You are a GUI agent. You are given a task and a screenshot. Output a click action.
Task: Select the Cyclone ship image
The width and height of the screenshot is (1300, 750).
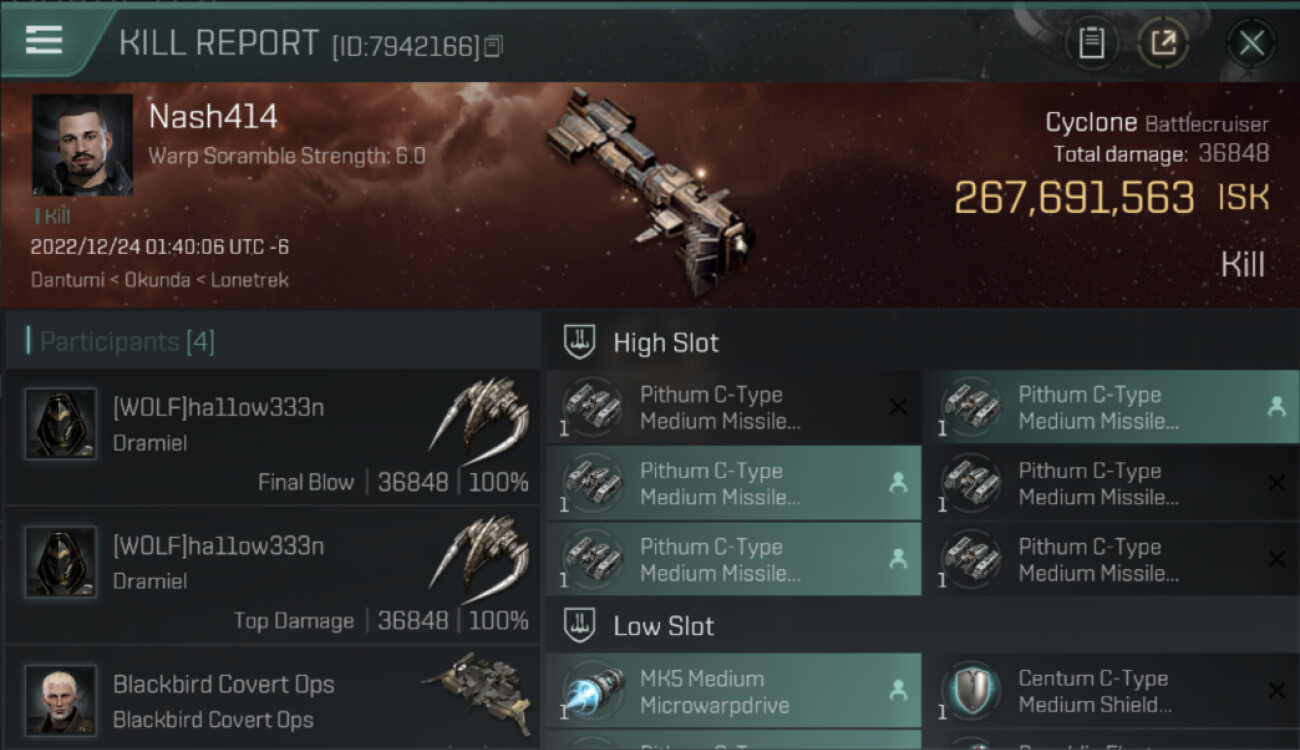pos(650,190)
